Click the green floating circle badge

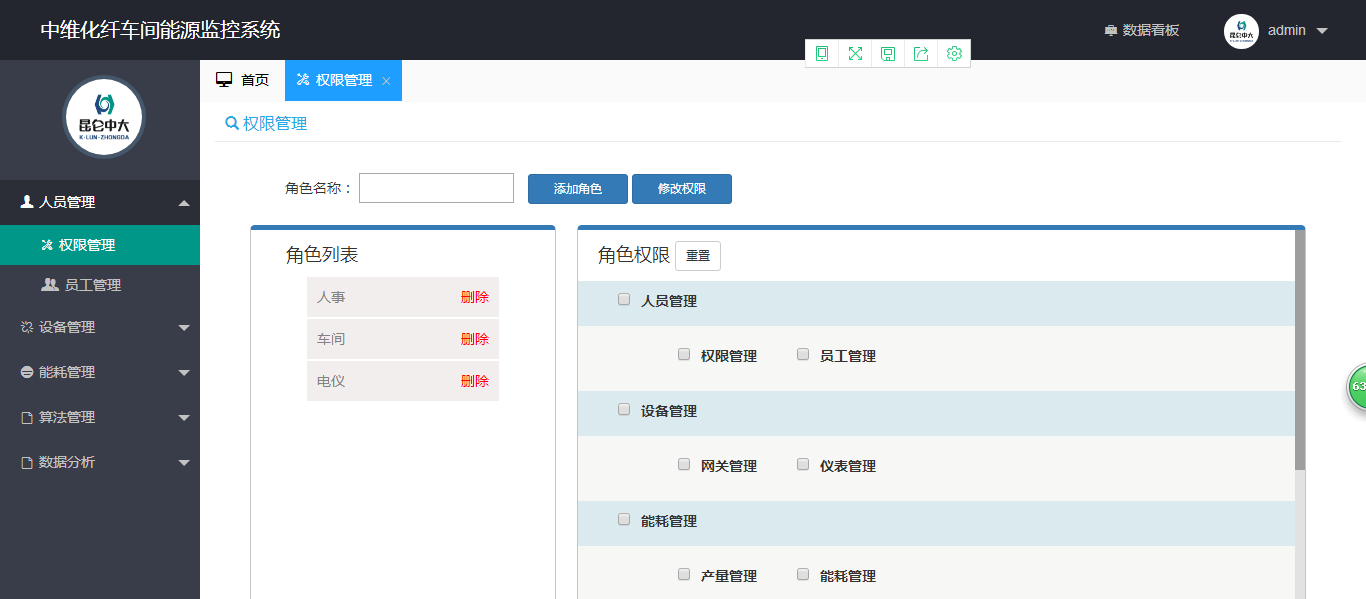[x=1356, y=387]
